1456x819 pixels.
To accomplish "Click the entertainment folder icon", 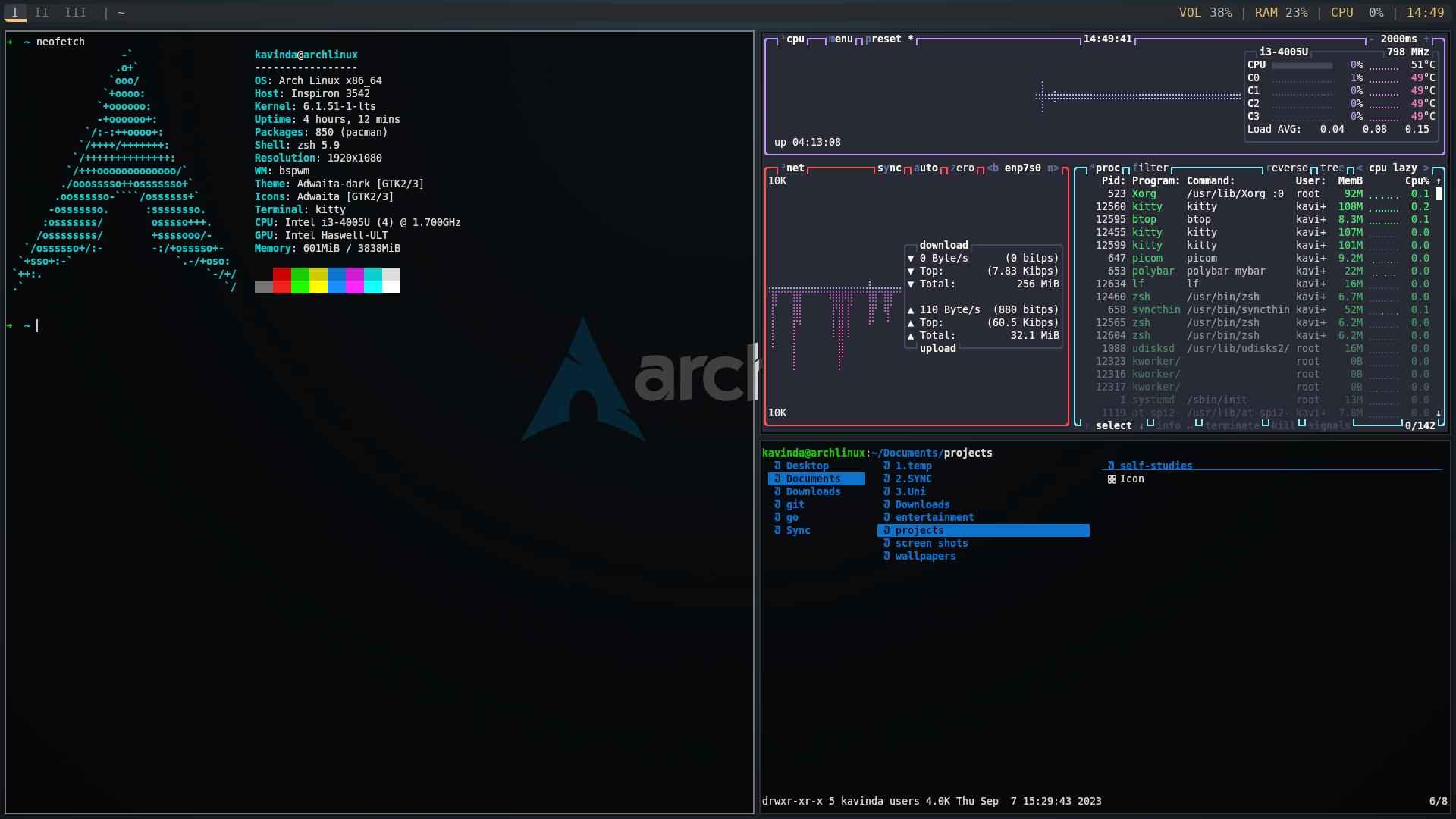I will click(886, 518).
